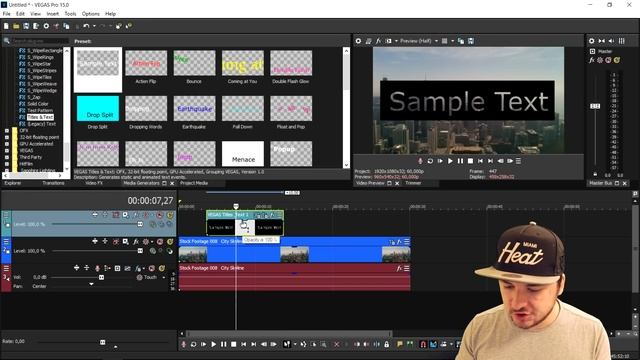Stop playback in the Video Preview transport
Image resolution: width=640 pixels, height=360 pixels.
click(470, 161)
